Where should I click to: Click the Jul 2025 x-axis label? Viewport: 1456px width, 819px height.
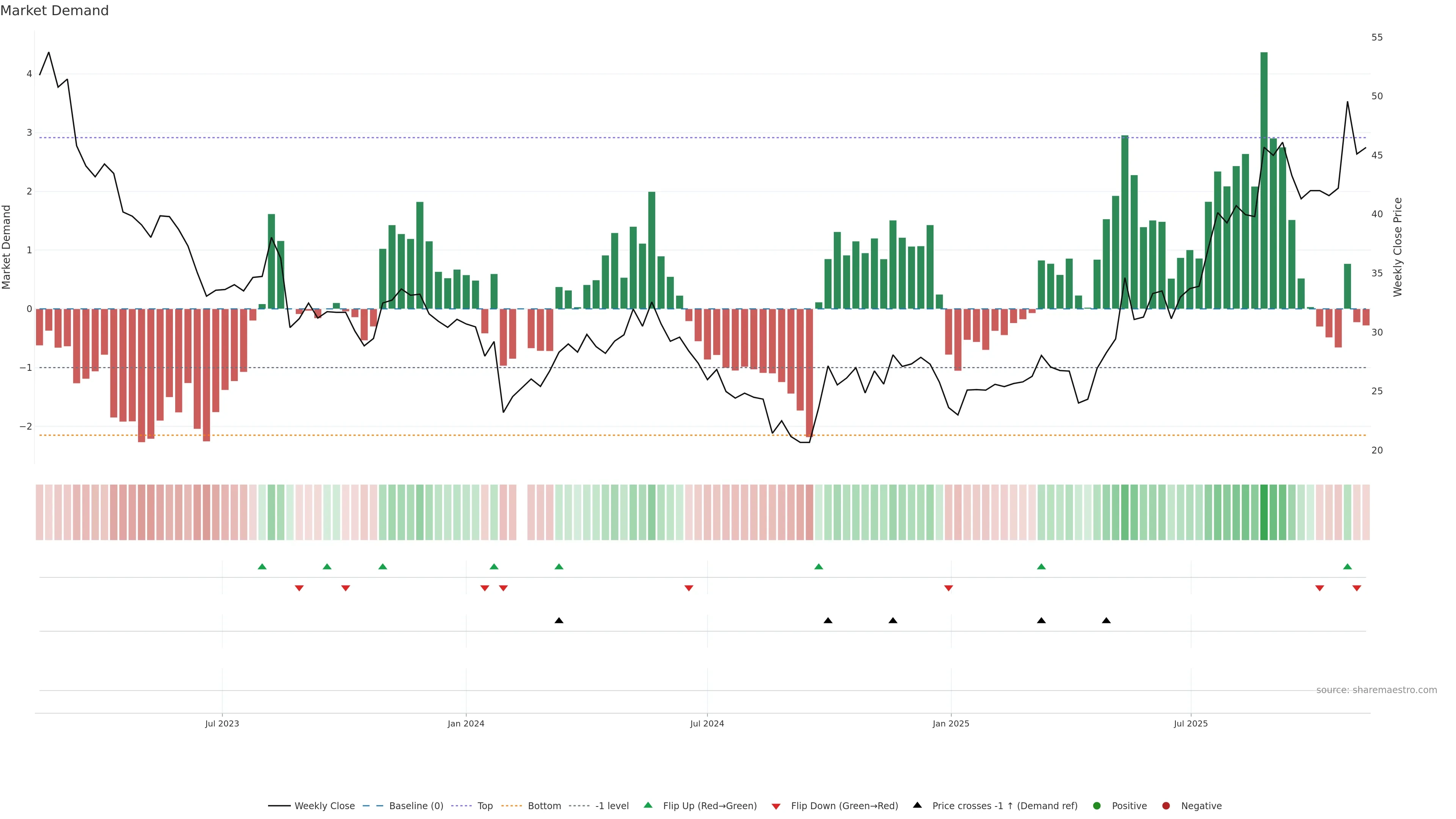pos(1190,723)
